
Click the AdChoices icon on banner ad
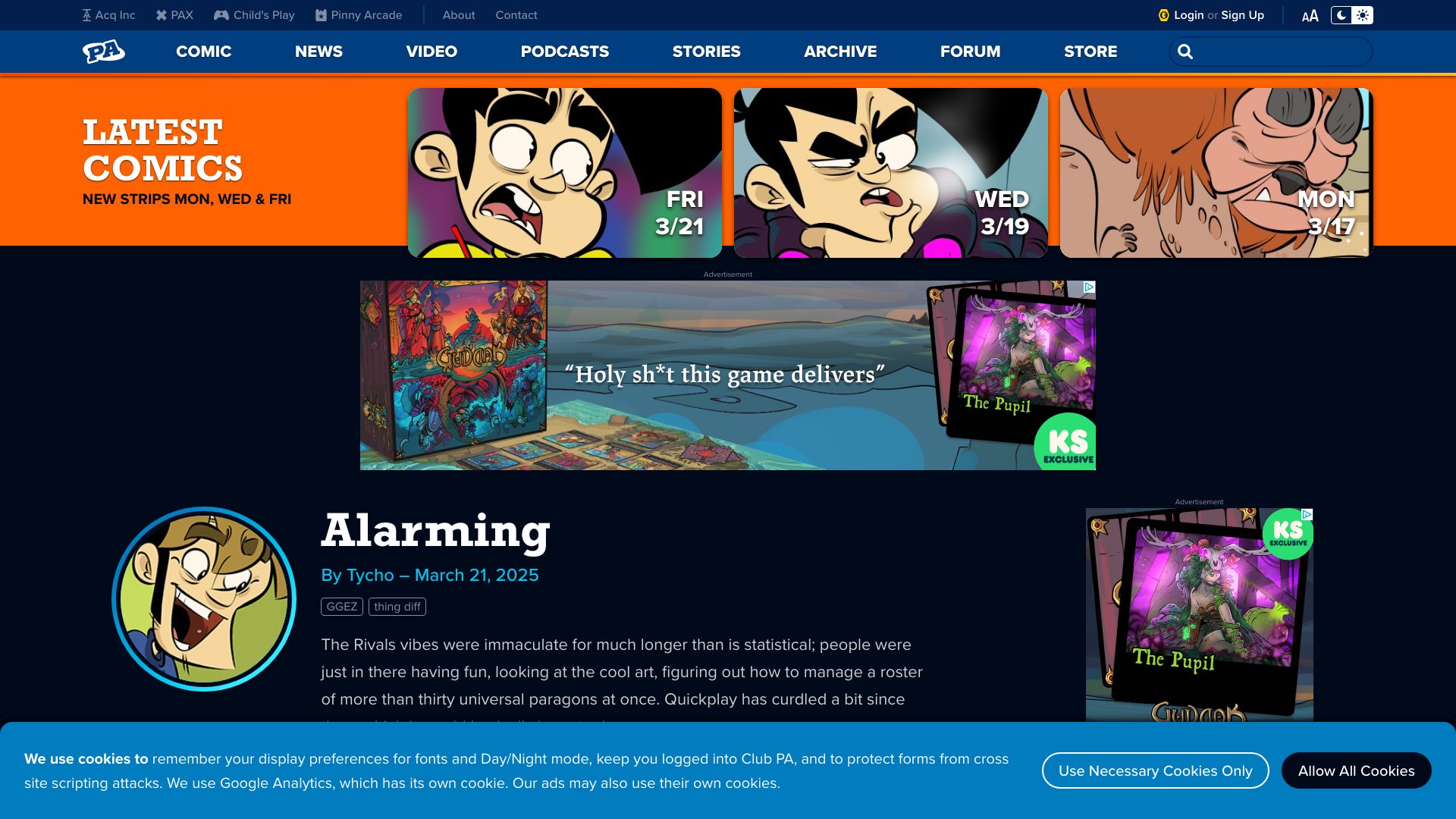(1089, 287)
